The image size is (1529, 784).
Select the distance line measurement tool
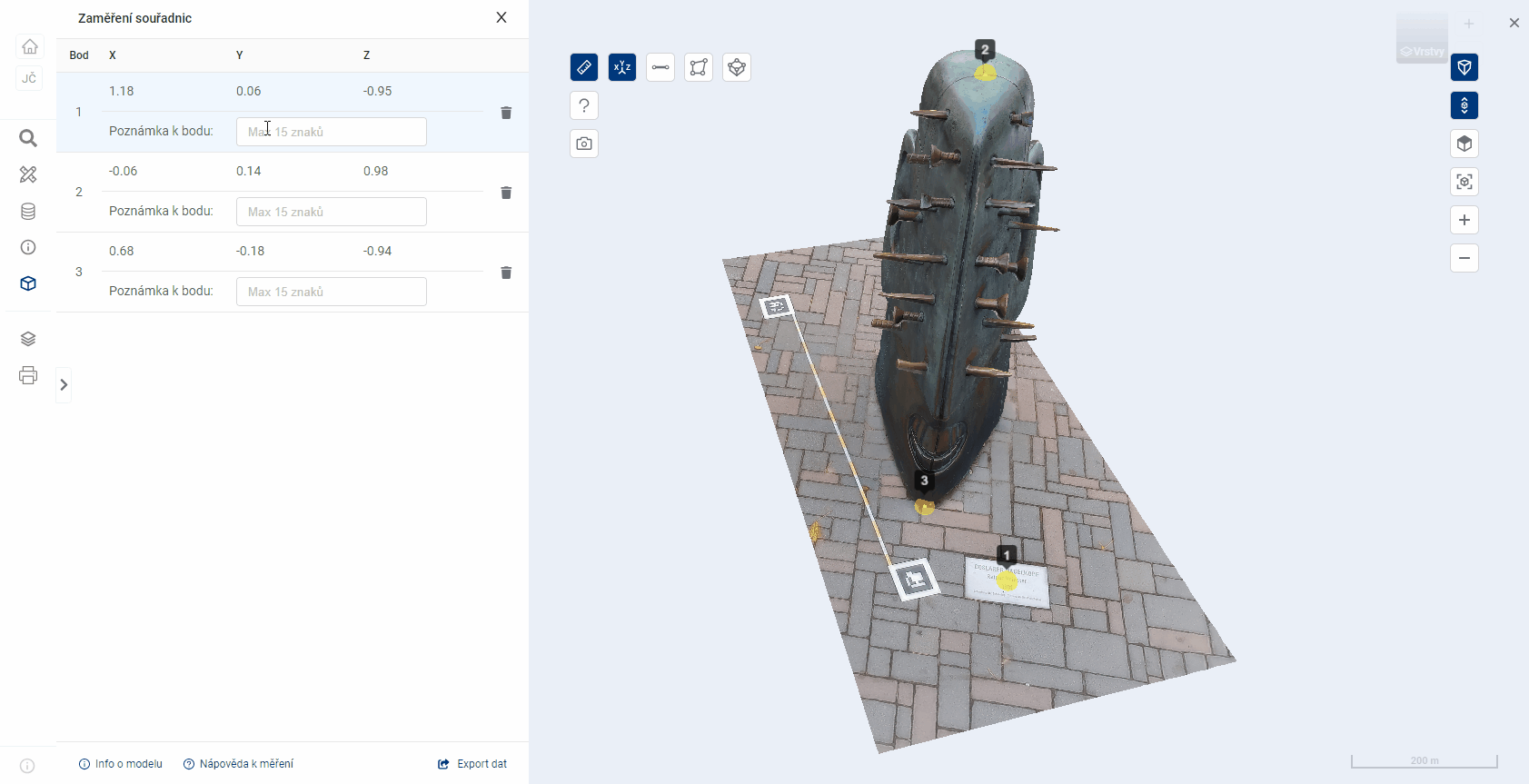point(660,67)
